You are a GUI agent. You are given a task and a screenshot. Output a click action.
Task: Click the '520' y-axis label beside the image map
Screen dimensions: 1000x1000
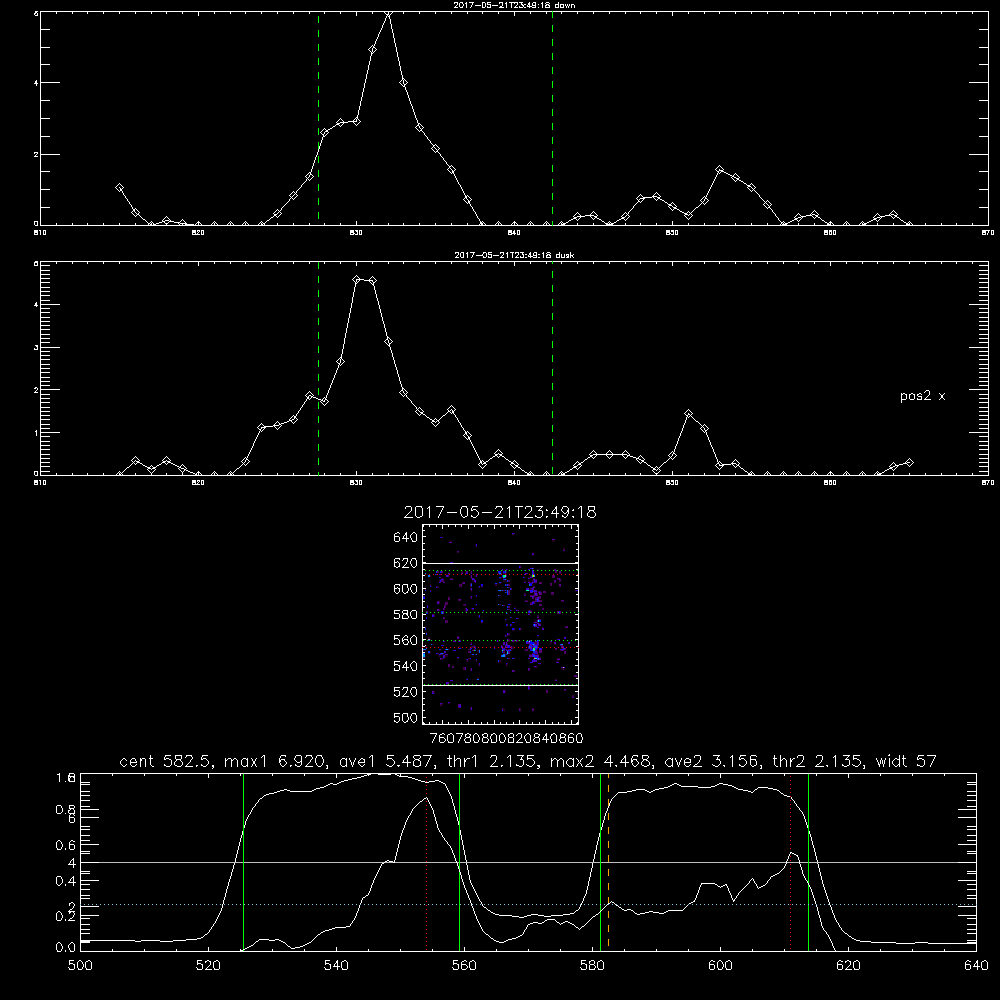(x=406, y=692)
